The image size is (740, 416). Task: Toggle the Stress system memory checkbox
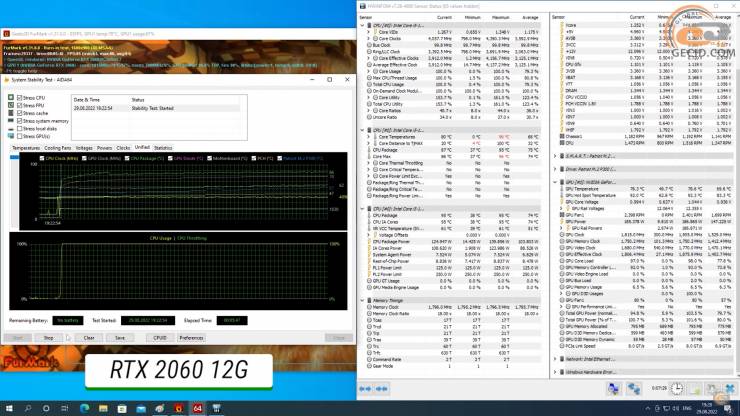[19, 121]
